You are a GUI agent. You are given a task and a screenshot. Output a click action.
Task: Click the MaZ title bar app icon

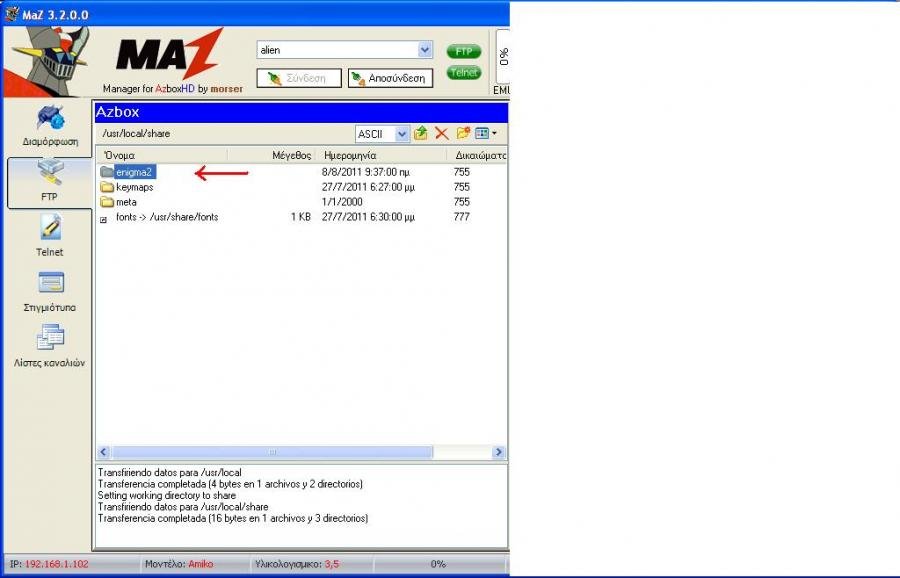coord(11,14)
